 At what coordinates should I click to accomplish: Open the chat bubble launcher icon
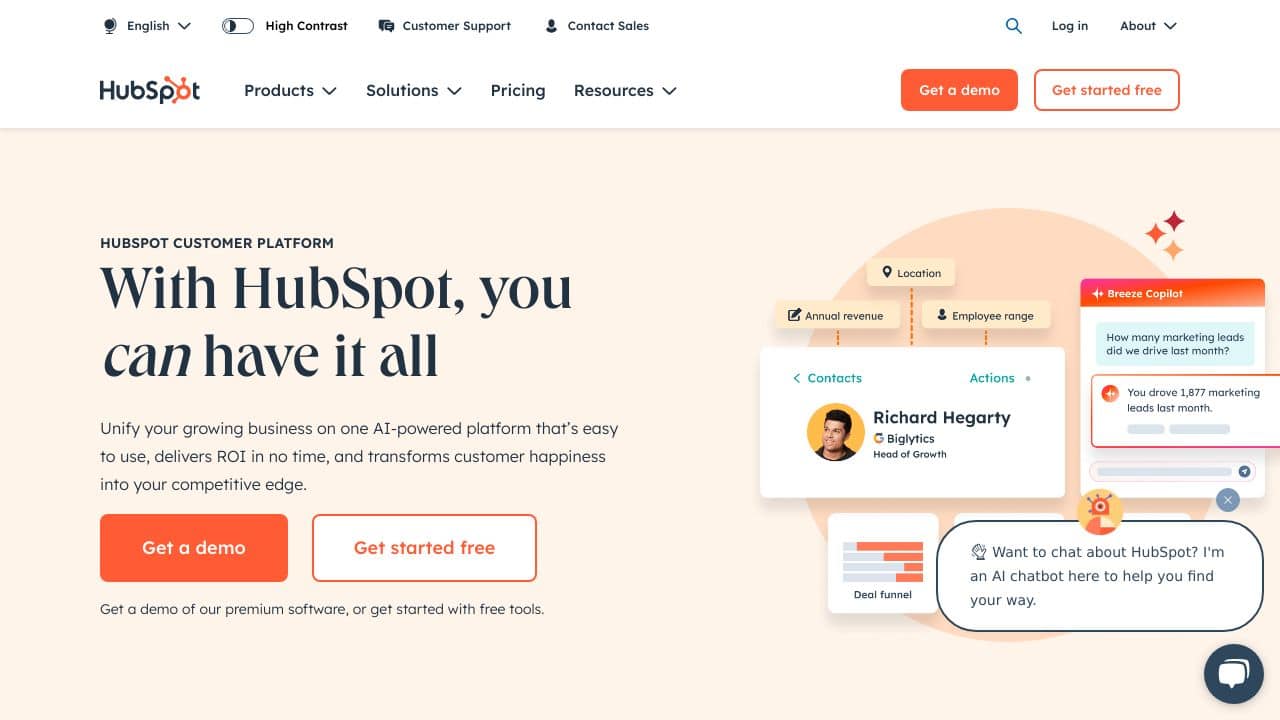(1233, 674)
